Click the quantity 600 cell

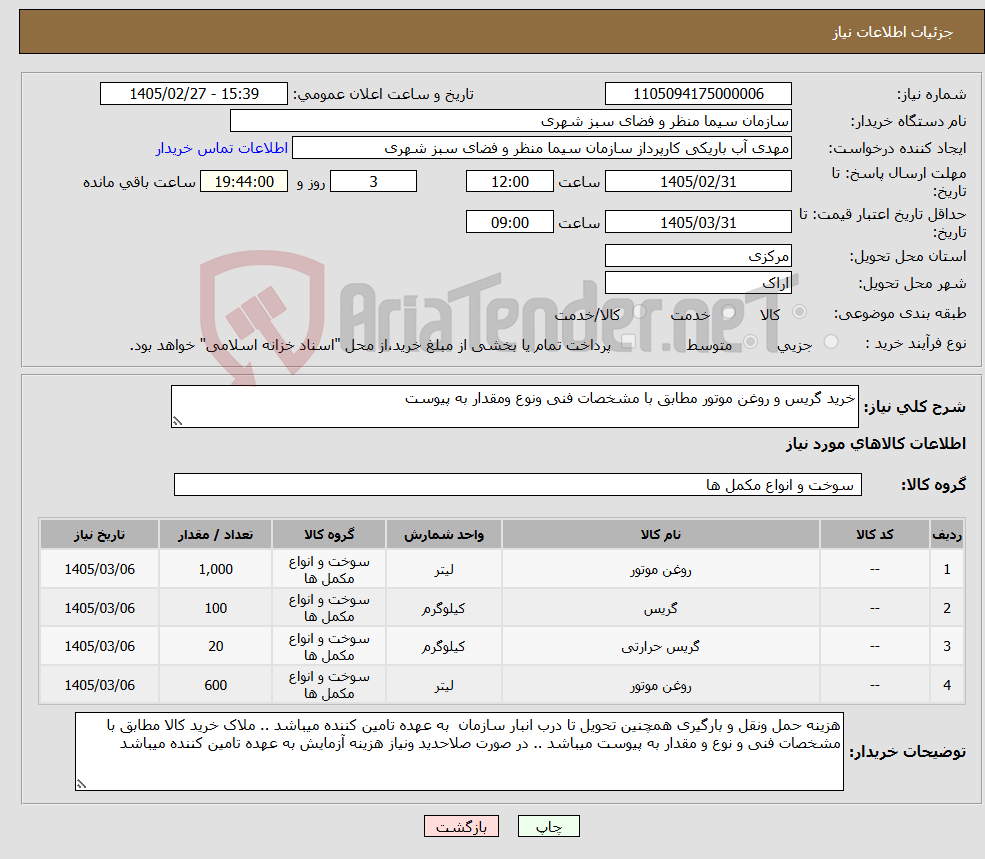click(215, 685)
